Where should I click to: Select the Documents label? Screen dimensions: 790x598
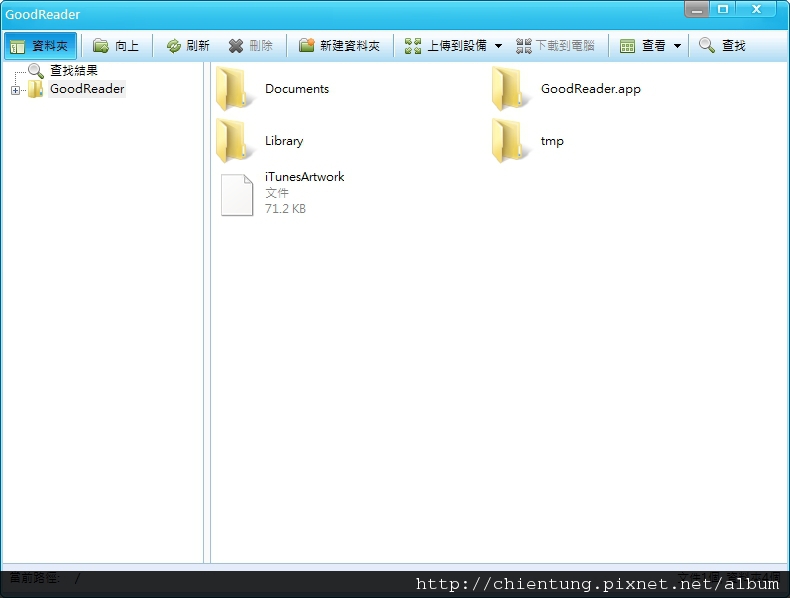(x=297, y=89)
